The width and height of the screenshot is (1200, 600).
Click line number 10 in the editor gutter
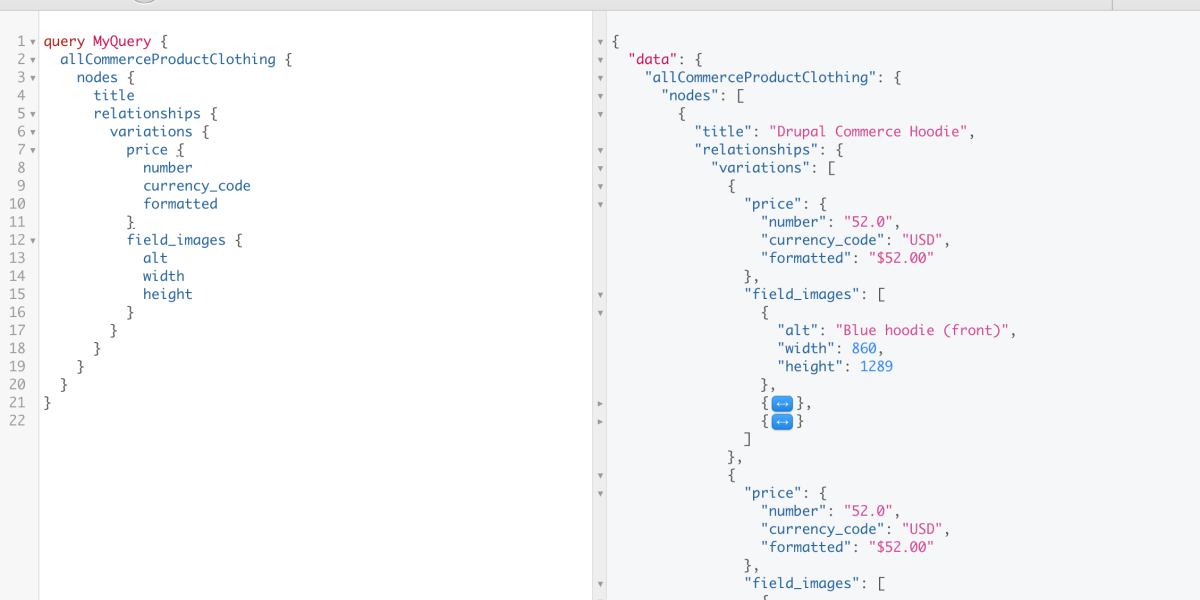tap(17, 203)
